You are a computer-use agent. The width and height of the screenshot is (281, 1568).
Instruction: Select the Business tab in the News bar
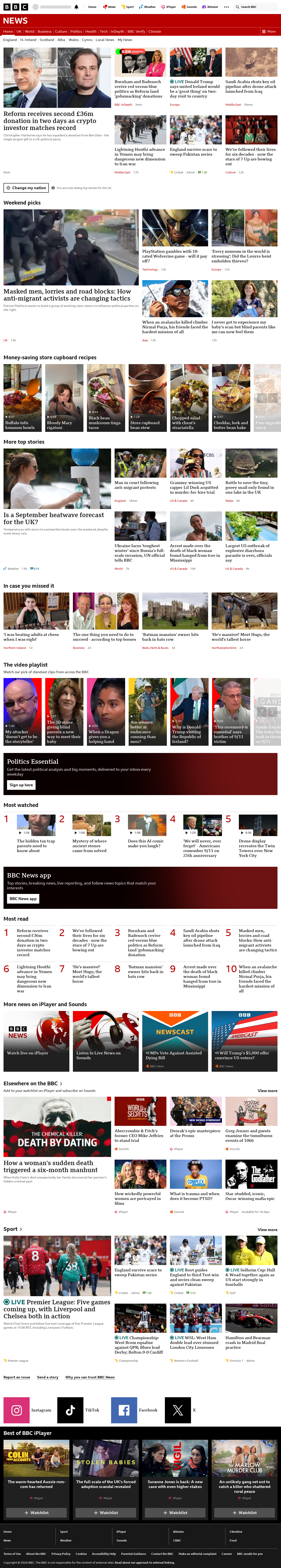pos(45,31)
